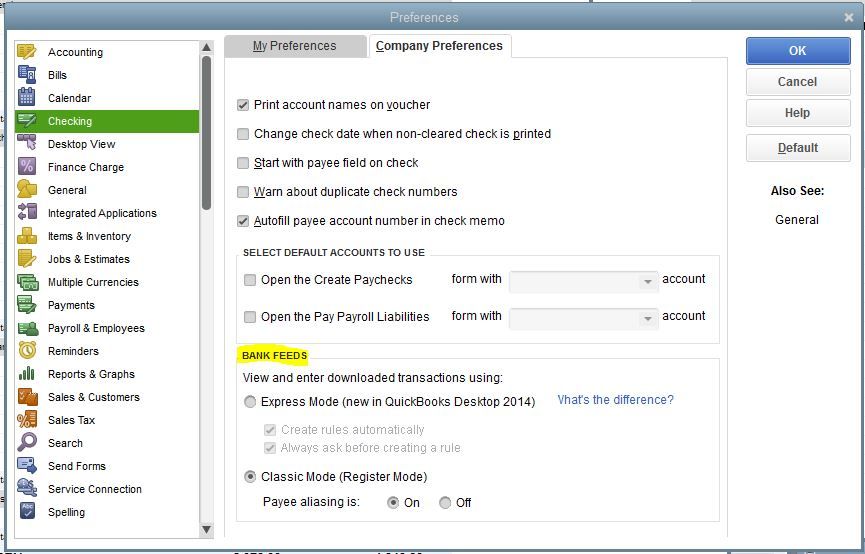Uncheck Autofill payee account number in memo
This screenshot has height=554, width=865.
(x=243, y=221)
